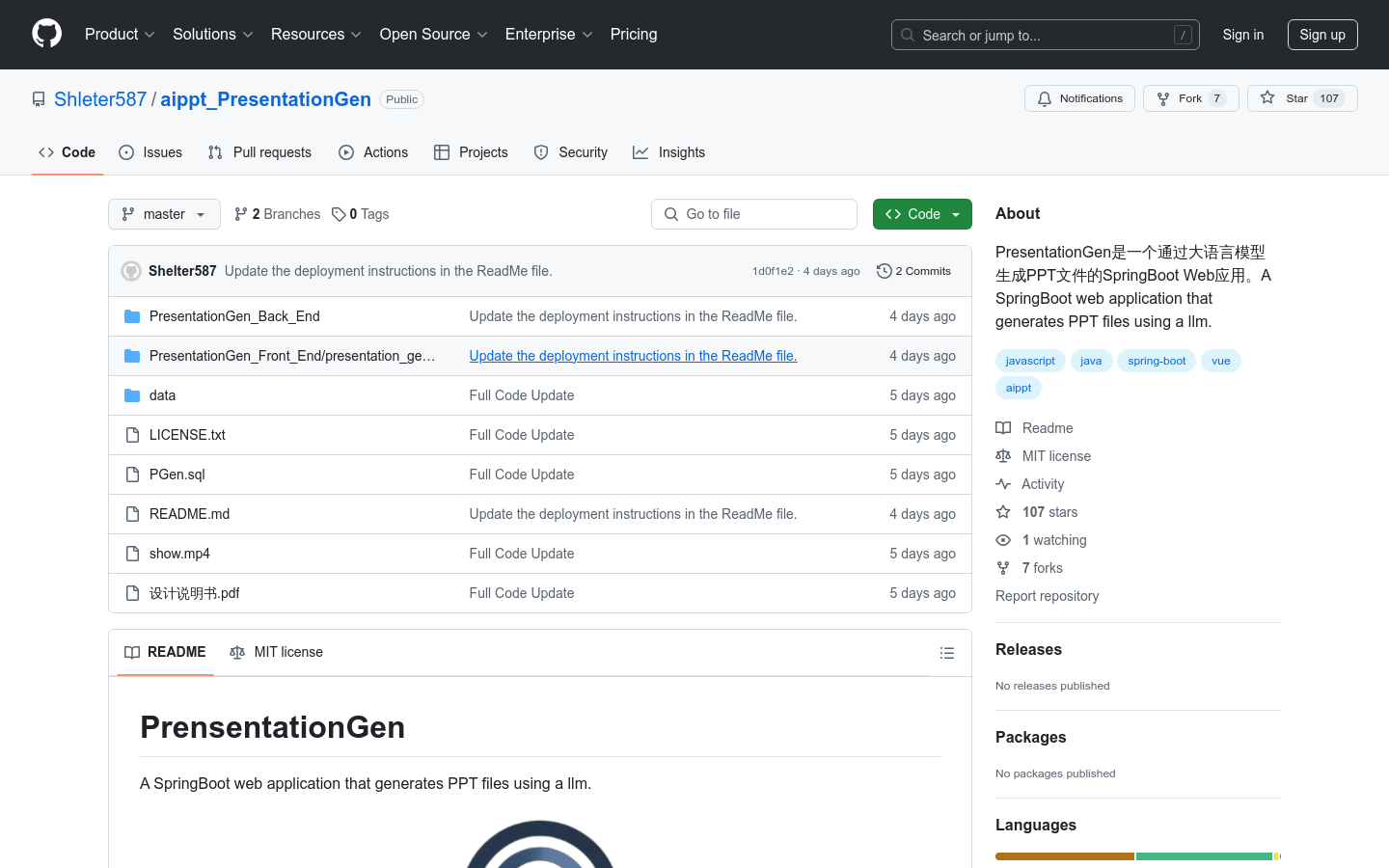1389x868 pixels.
Task: Select the MIT license tab in file view
Action: [x=277, y=652]
